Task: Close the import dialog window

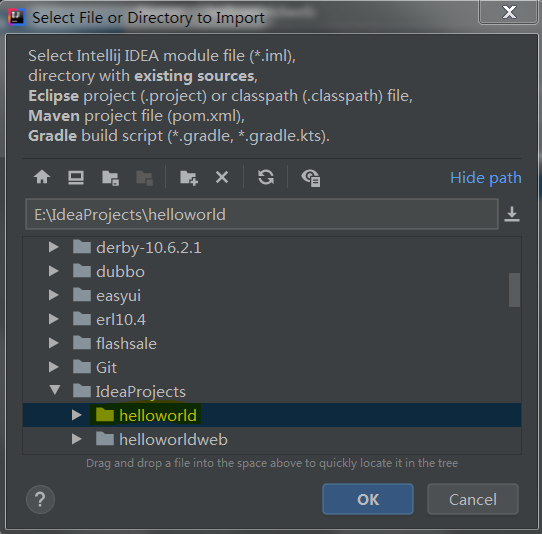Action: tap(508, 12)
